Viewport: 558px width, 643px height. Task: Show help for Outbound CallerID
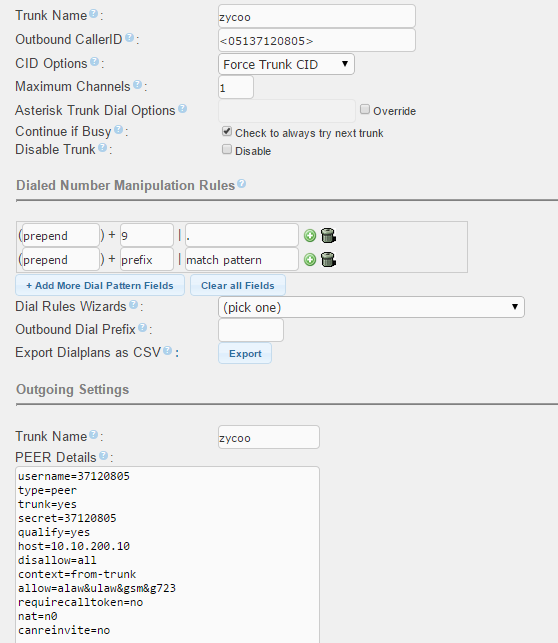click(x=129, y=38)
